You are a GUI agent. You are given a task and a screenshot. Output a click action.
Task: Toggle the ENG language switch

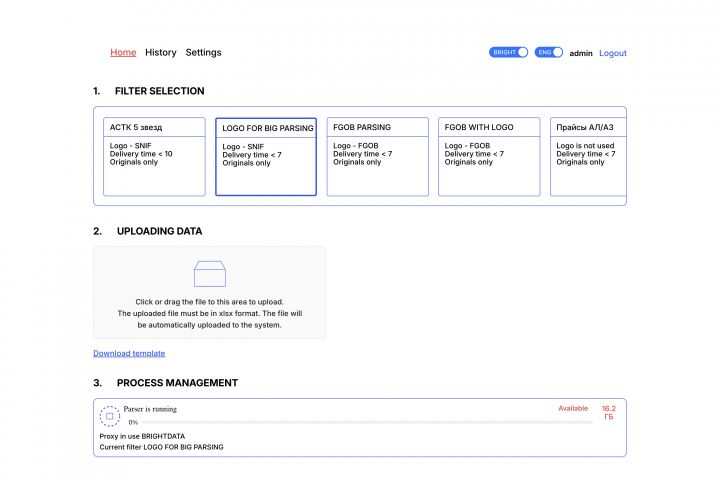[549, 52]
